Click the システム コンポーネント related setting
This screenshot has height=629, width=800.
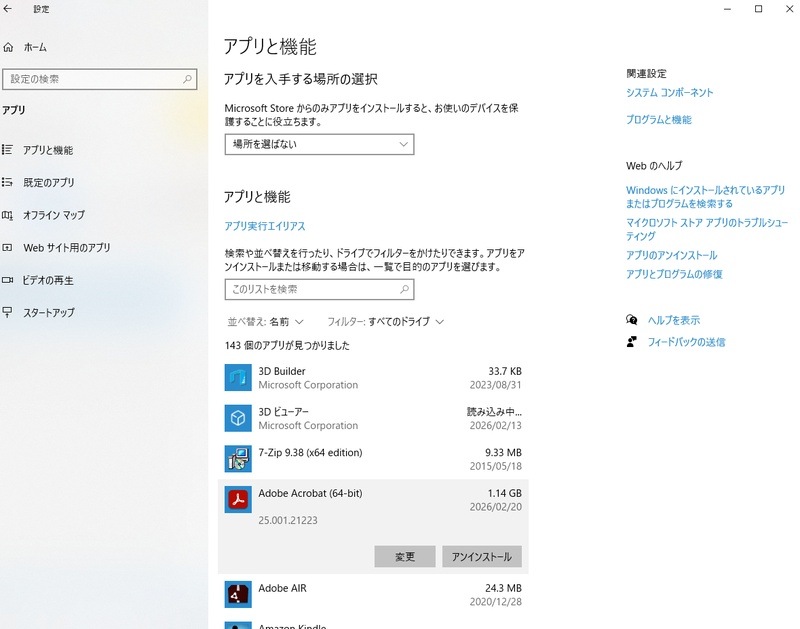pos(669,92)
